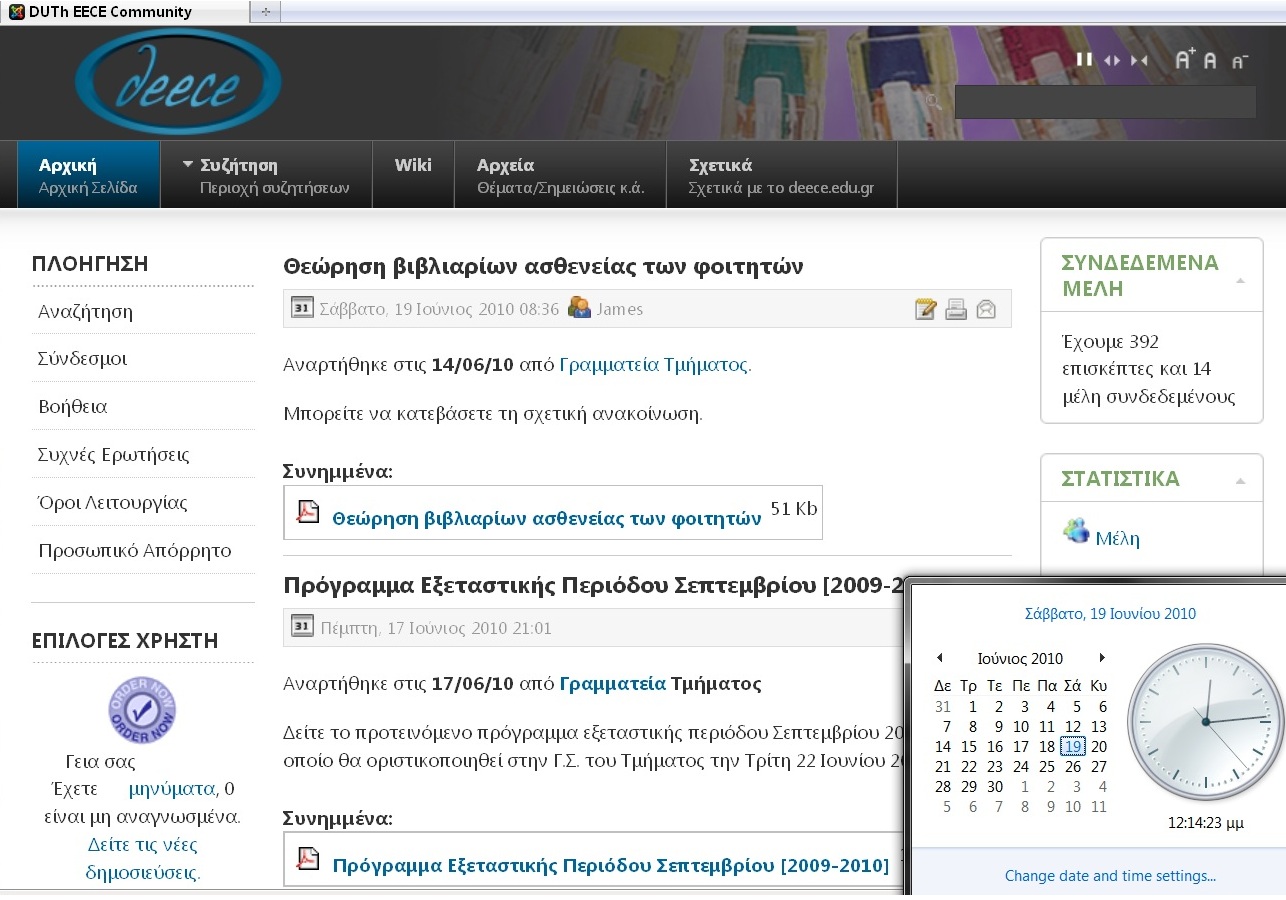Pause the header slideshow
This screenshot has height=900, width=1286.
(x=1084, y=60)
